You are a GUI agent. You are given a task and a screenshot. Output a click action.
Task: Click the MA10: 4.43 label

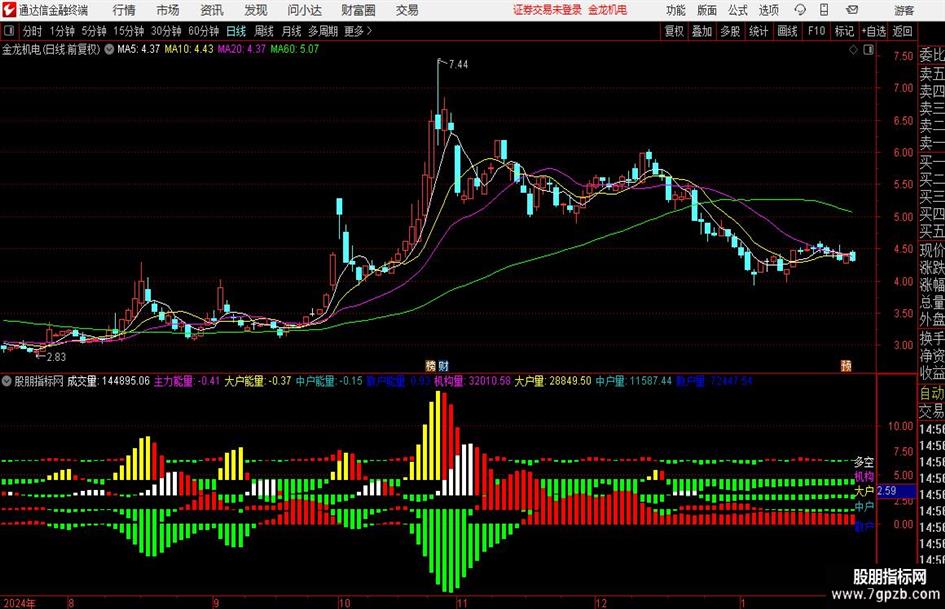189,49
